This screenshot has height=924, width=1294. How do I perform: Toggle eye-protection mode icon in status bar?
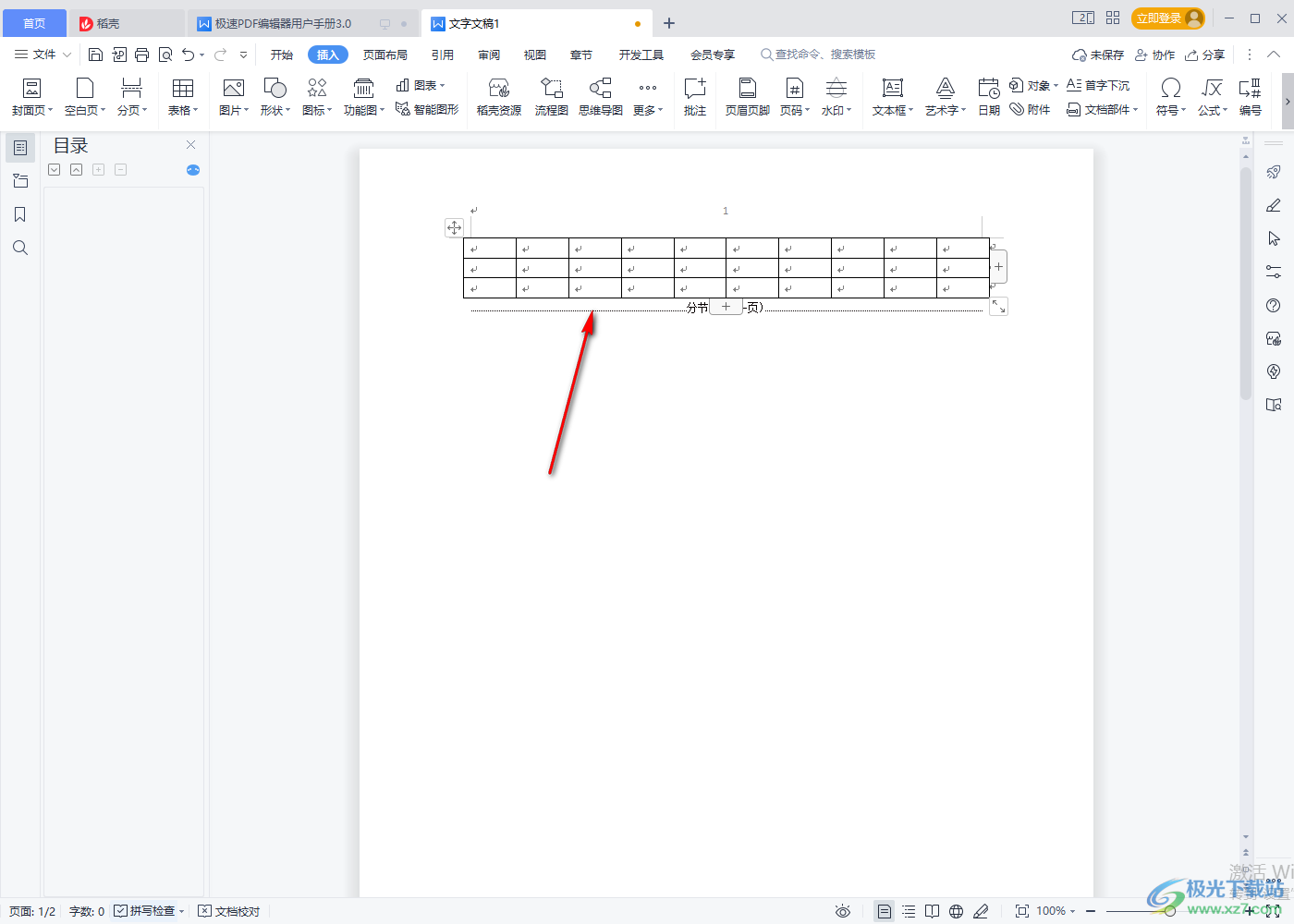843,911
